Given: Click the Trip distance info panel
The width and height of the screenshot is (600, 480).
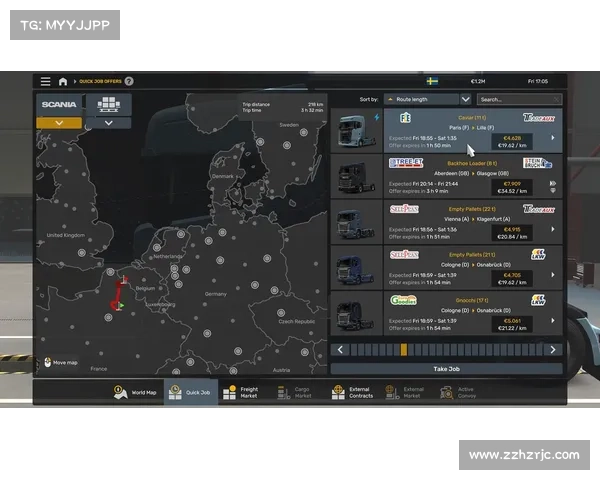Looking at the screenshot, I should coord(282,107).
